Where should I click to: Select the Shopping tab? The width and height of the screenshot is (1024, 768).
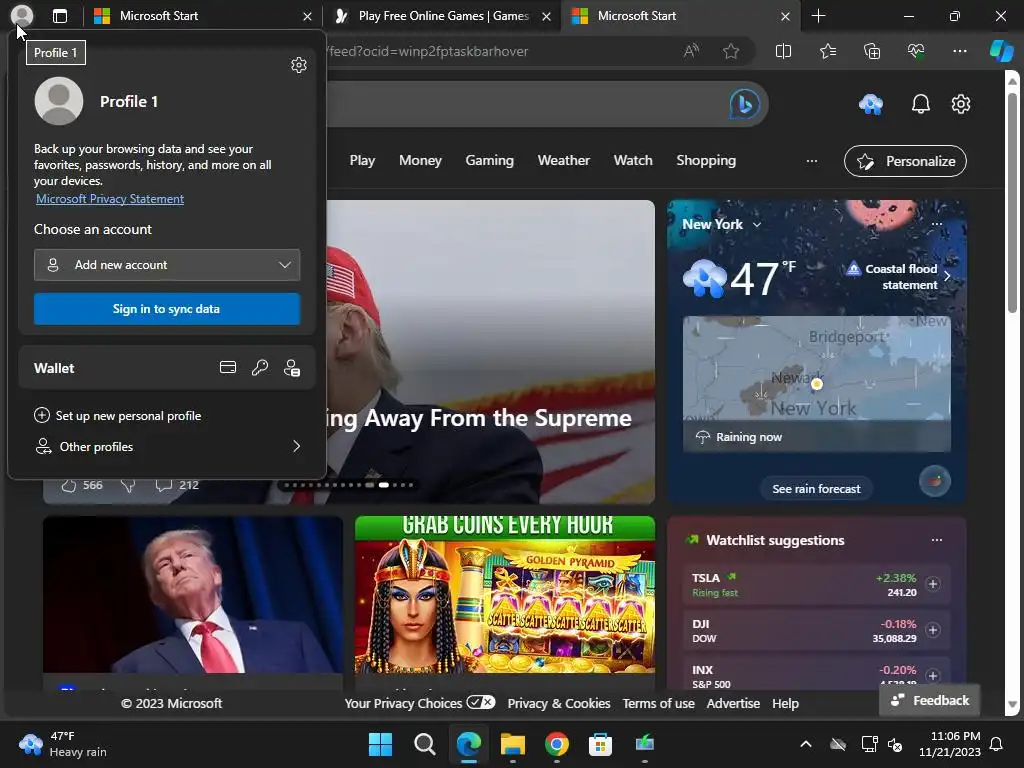point(706,161)
